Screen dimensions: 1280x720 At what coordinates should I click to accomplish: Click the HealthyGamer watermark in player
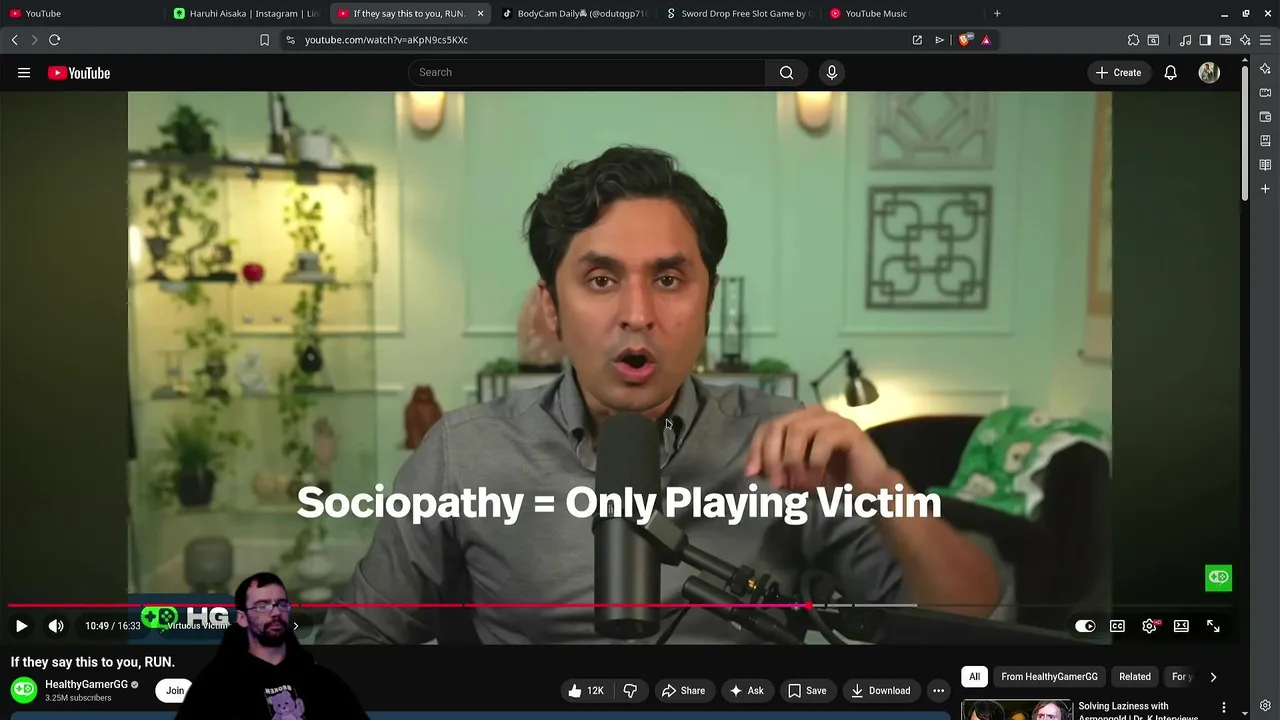pyautogui.click(x=1218, y=577)
